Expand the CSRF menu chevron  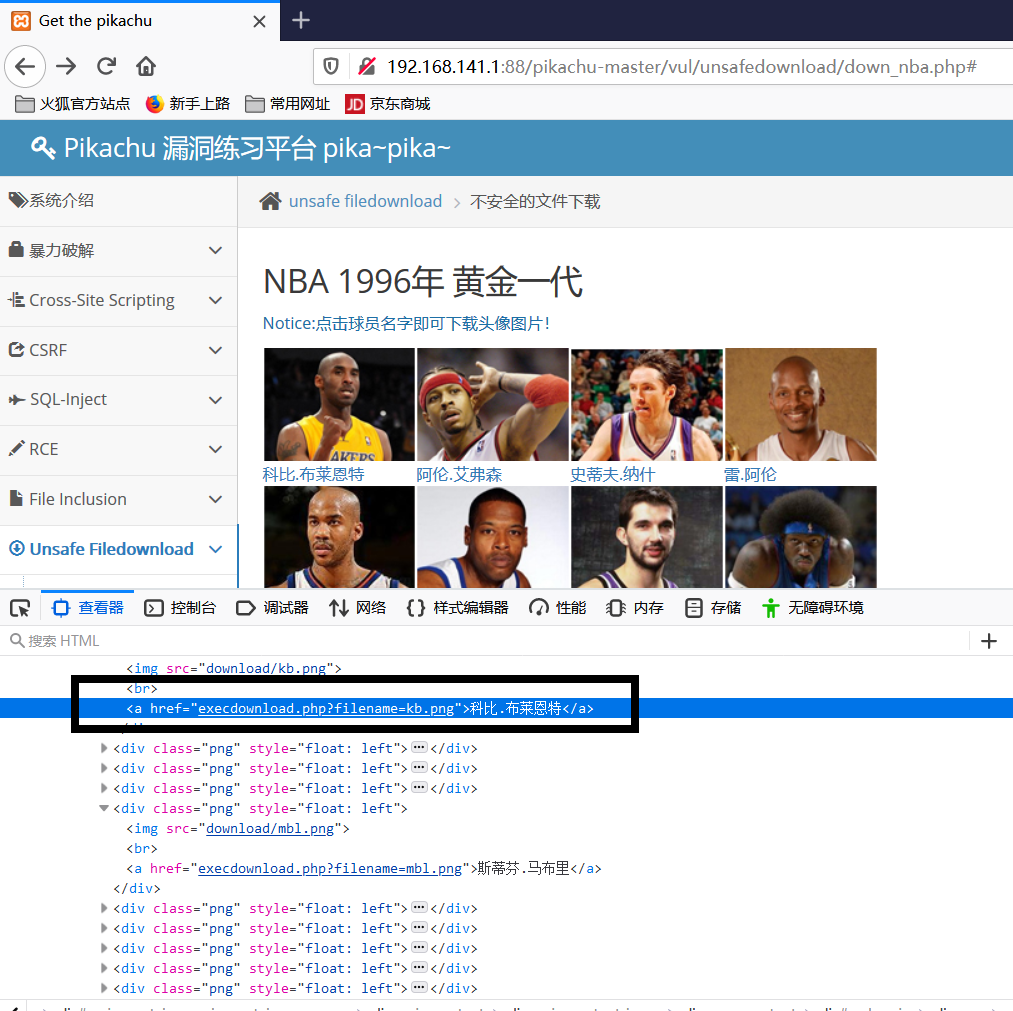point(216,350)
